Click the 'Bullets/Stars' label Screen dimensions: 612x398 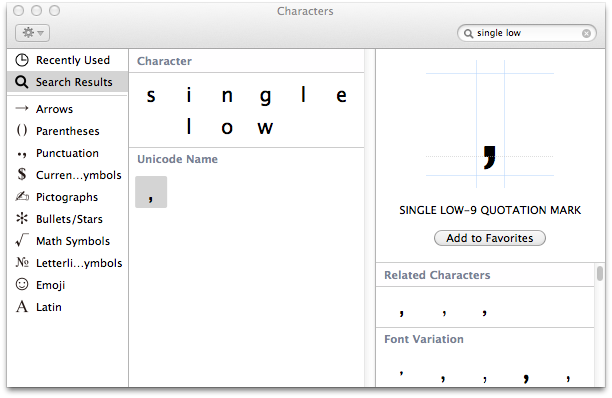pos(69,219)
